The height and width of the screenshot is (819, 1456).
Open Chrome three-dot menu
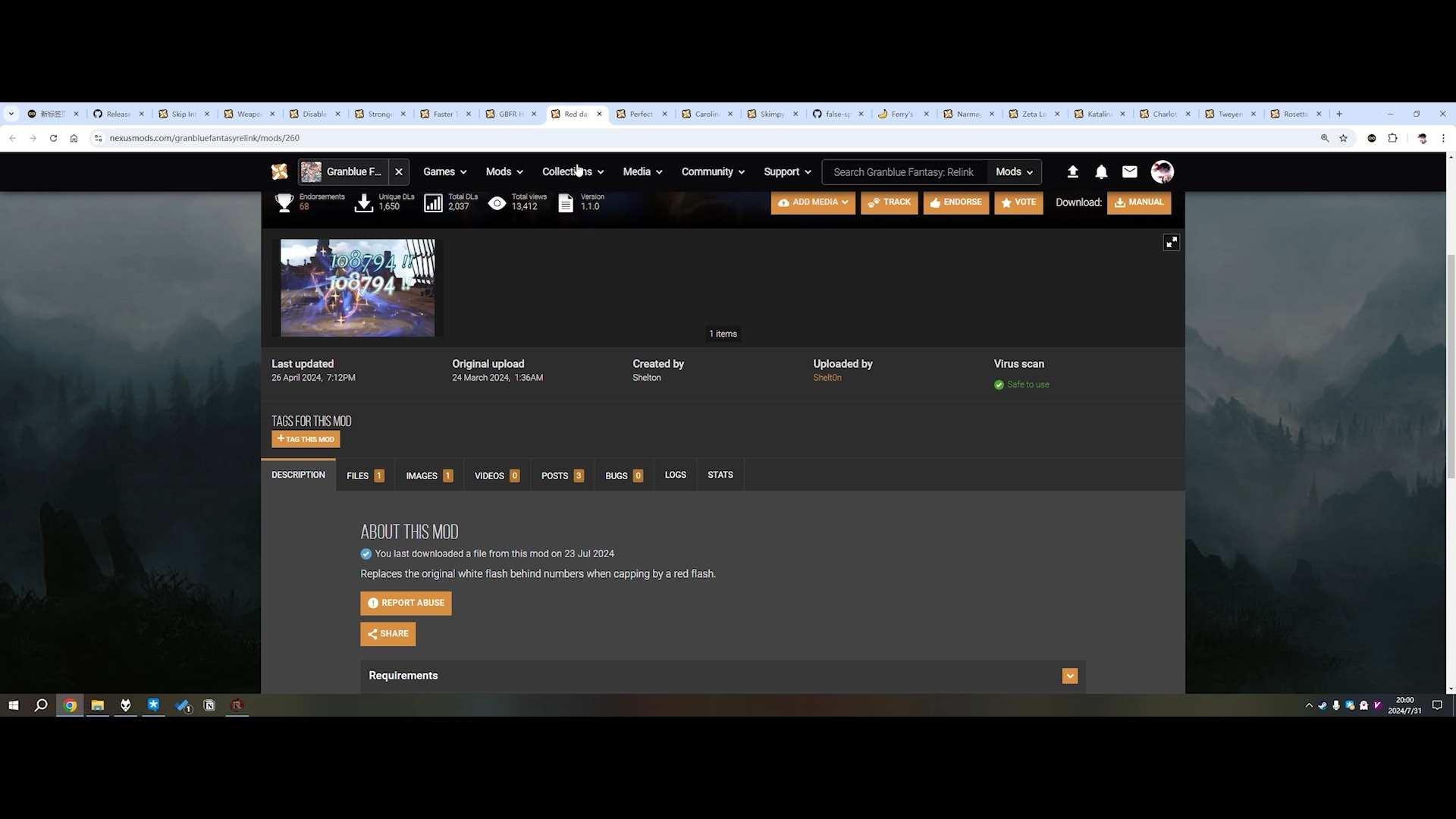pyautogui.click(x=1443, y=138)
